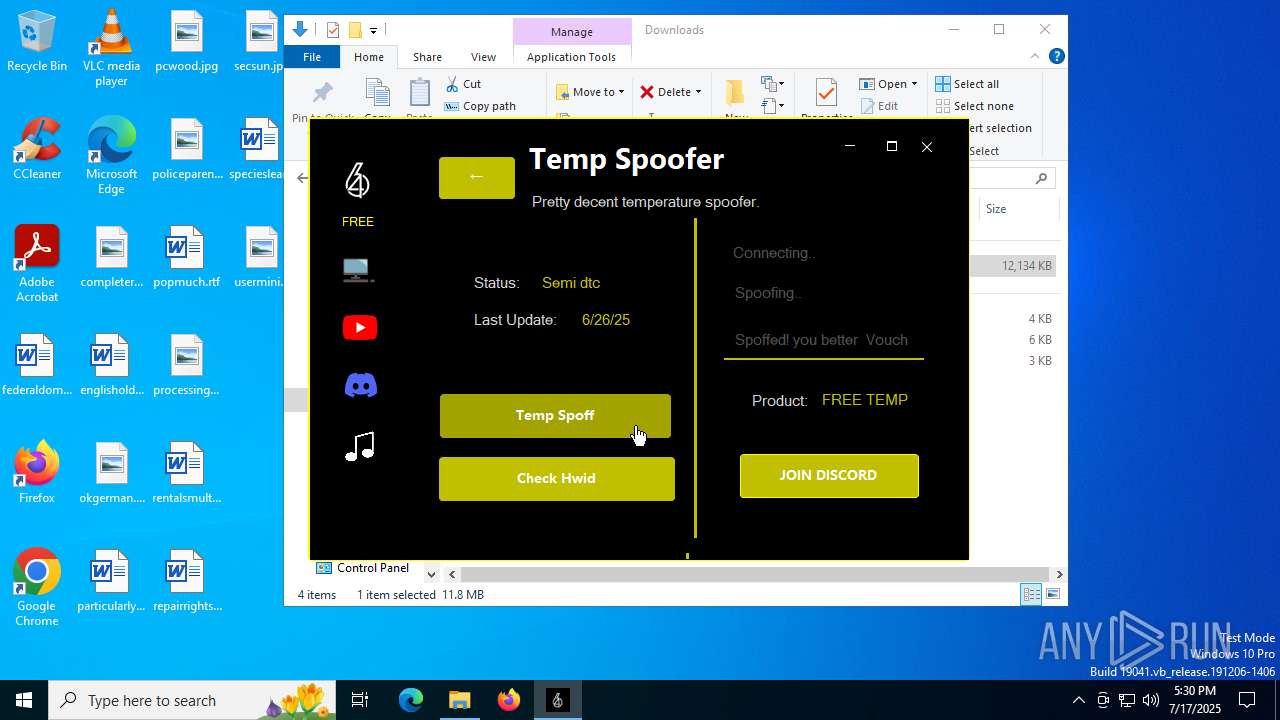Click the Temp Spoff button
This screenshot has width=1280, height=720.
tap(555, 416)
